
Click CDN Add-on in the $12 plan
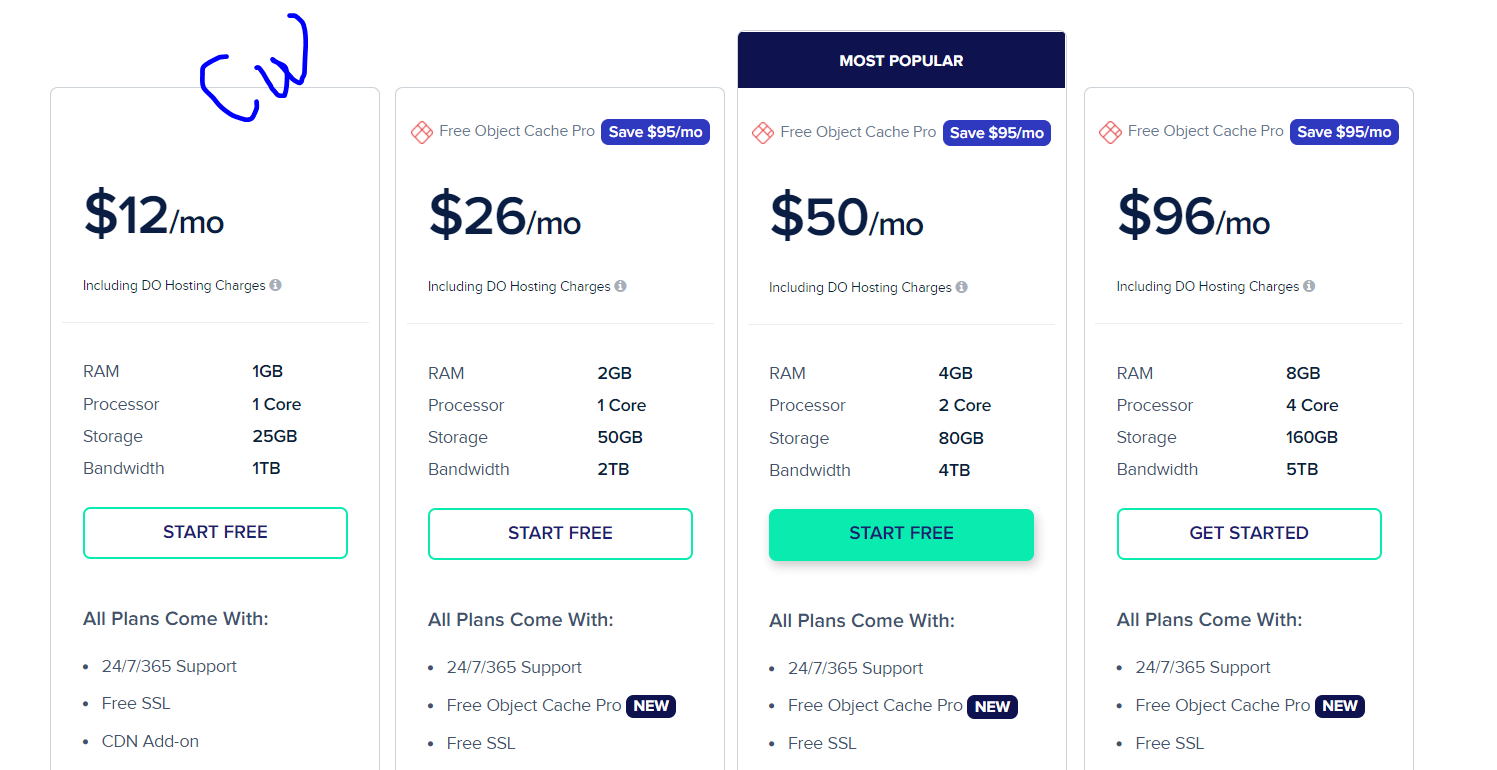point(150,741)
